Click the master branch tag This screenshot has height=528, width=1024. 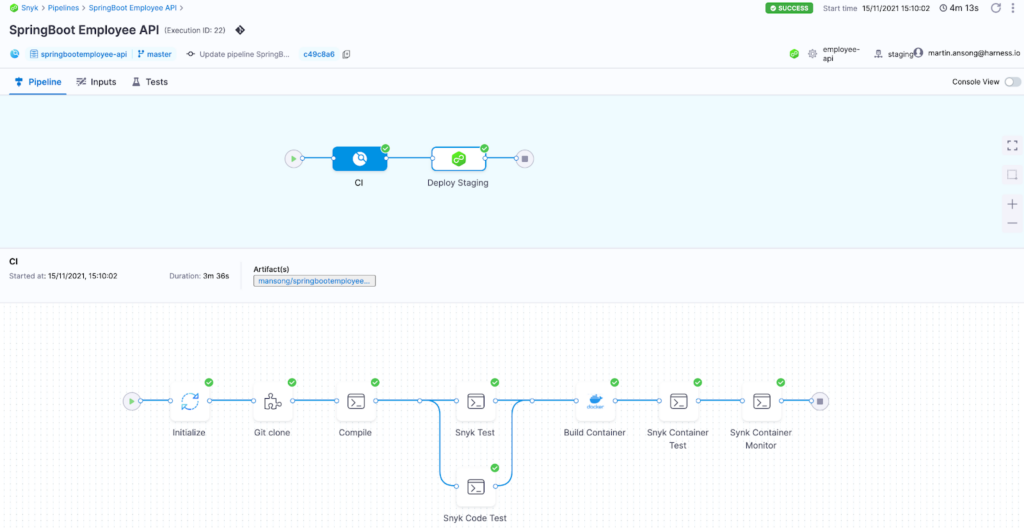[x=154, y=54]
